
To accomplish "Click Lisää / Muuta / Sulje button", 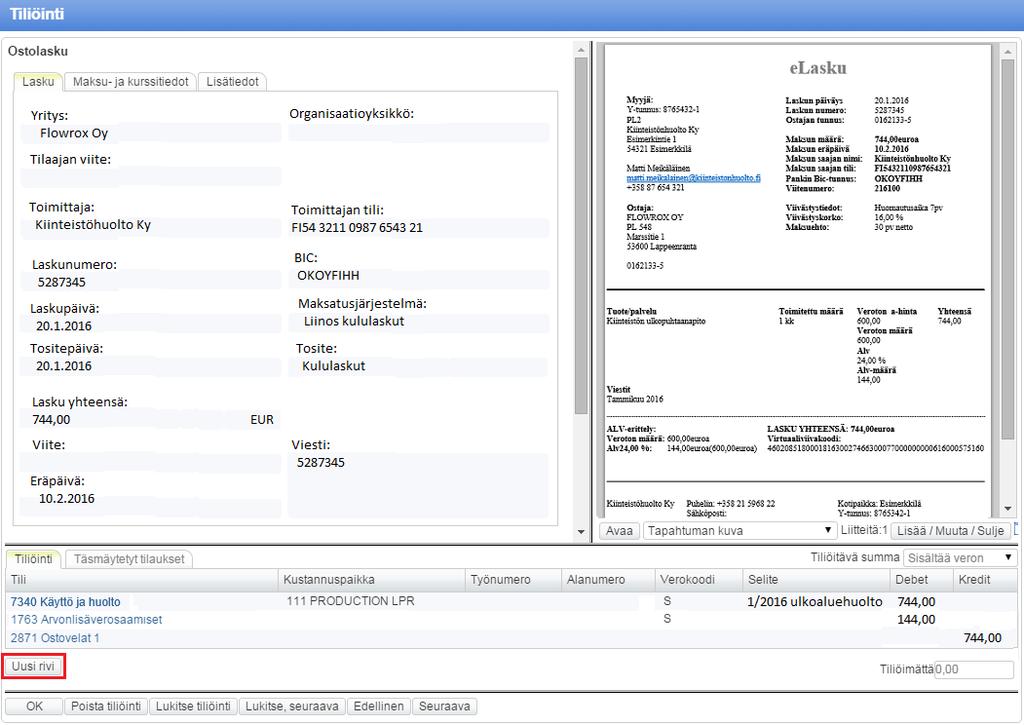I will point(950,530).
